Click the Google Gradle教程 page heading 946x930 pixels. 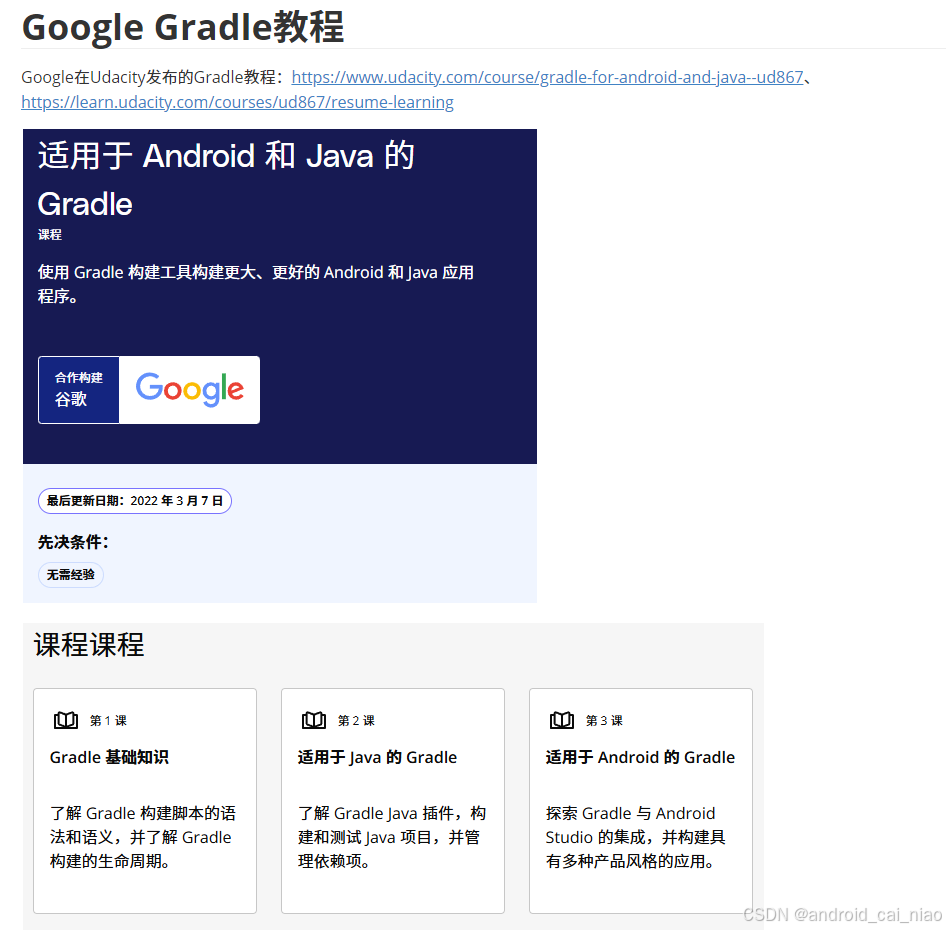click(183, 27)
